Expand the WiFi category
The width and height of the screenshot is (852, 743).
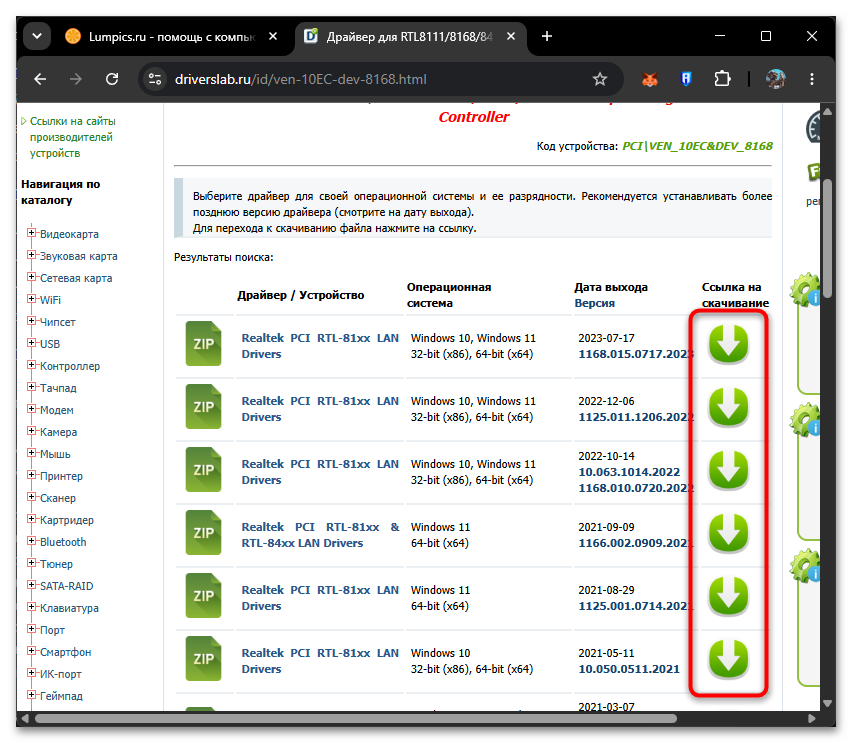tap(32, 299)
